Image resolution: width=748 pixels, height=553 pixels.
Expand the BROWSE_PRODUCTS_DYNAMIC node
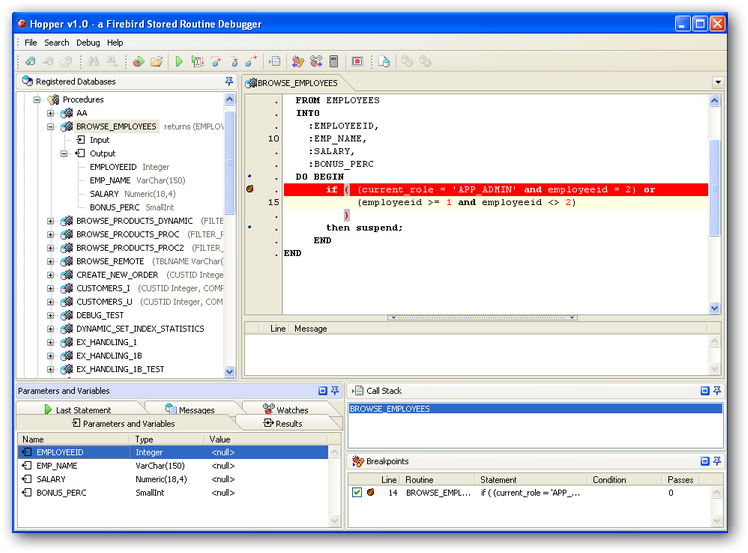click(x=50, y=221)
